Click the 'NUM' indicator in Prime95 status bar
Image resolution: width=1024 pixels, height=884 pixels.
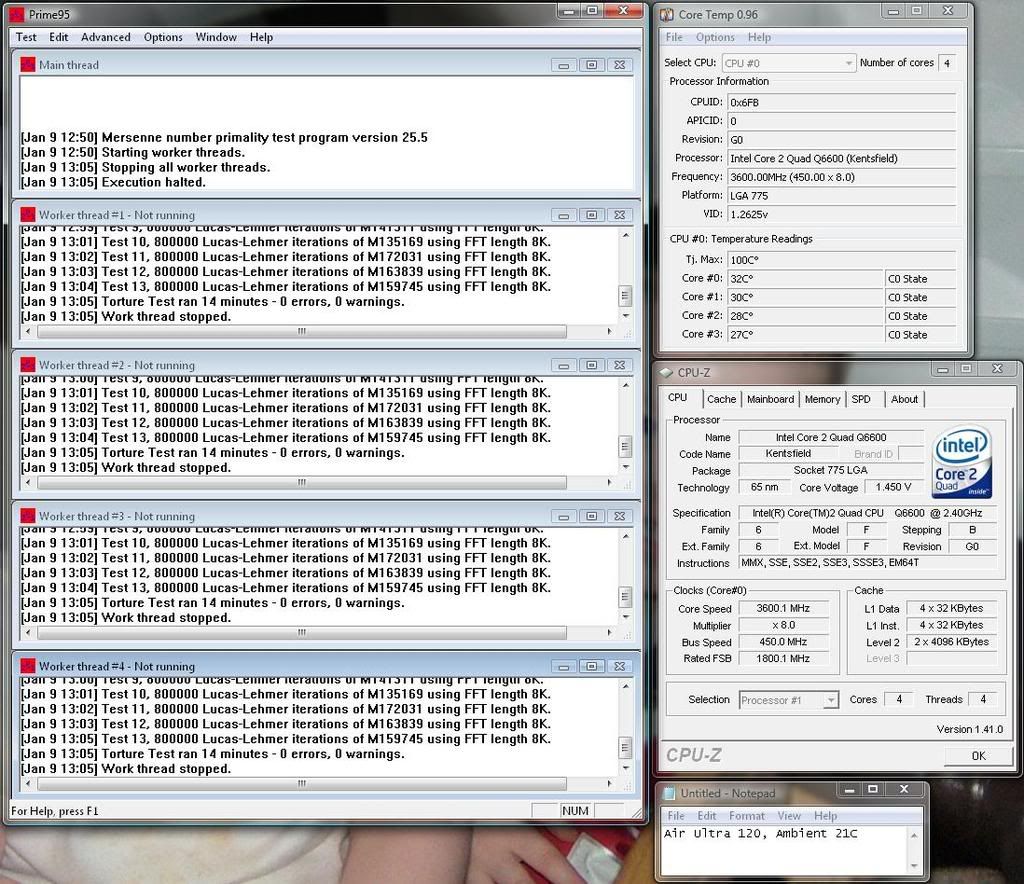(575, 811)
